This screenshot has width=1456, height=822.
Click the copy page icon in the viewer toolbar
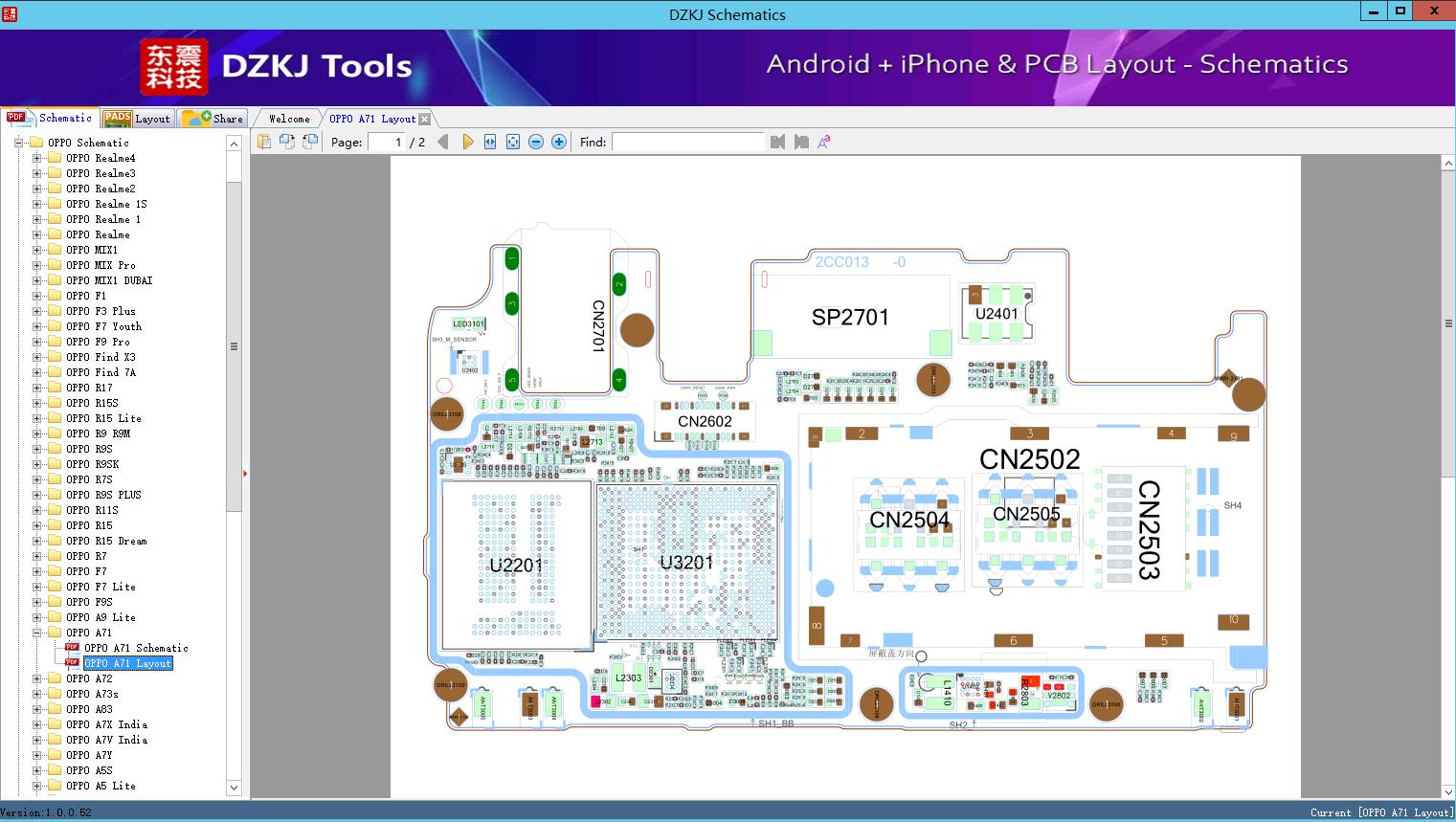click(x=263, y=142)
